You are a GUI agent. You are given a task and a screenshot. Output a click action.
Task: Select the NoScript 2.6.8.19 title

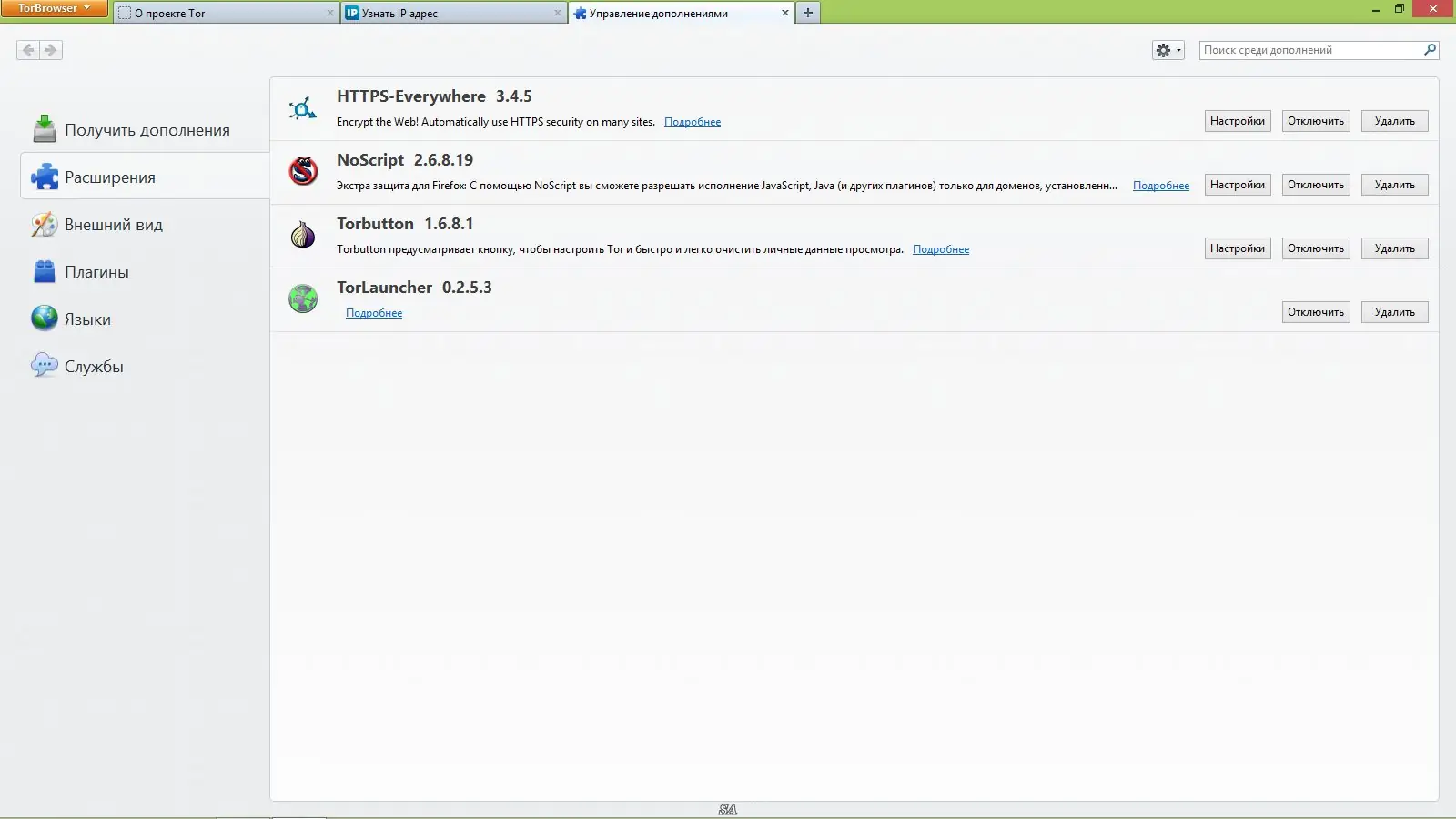click(405, 160)
